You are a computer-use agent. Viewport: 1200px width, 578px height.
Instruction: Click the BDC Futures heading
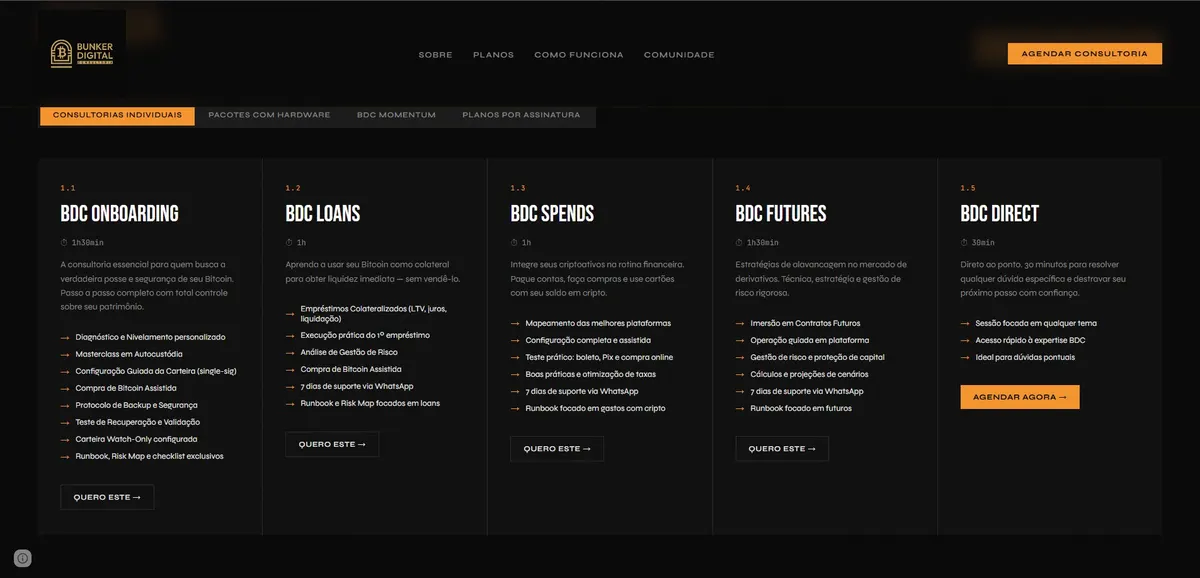pyautogui.click(x=781, y=213)
